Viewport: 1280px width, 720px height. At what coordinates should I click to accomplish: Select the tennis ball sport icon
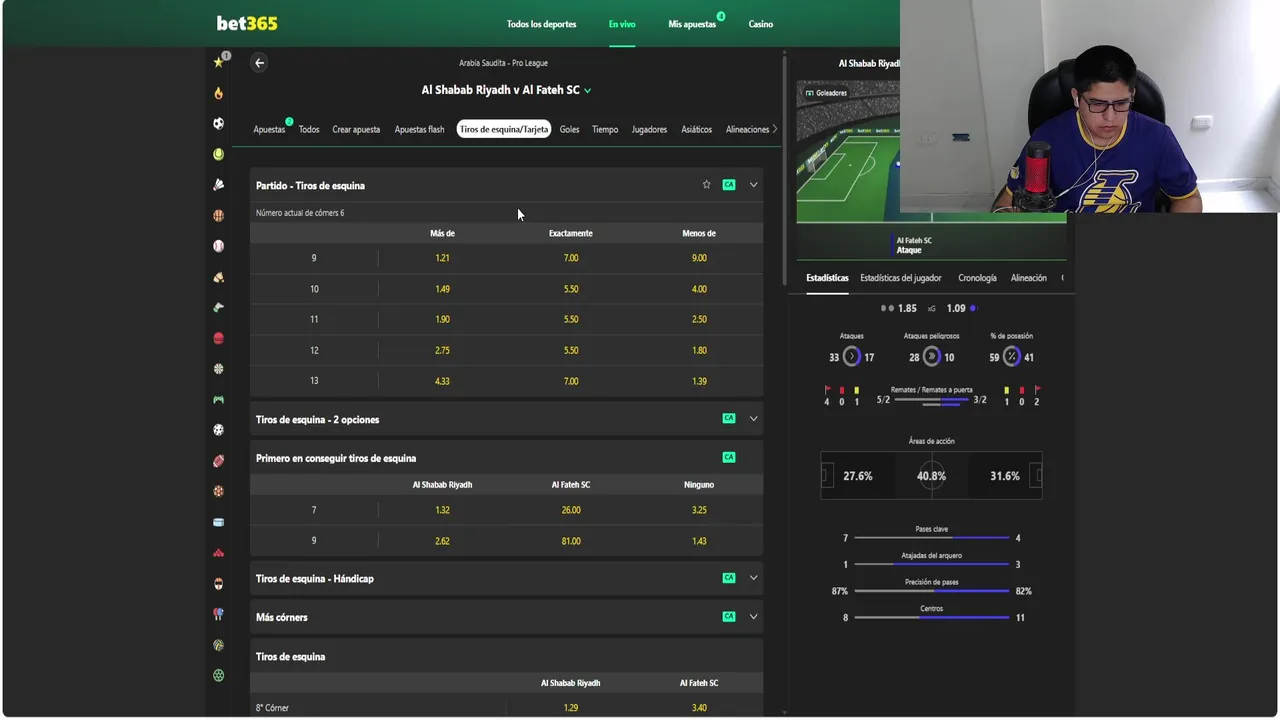[x=218, y=154]
